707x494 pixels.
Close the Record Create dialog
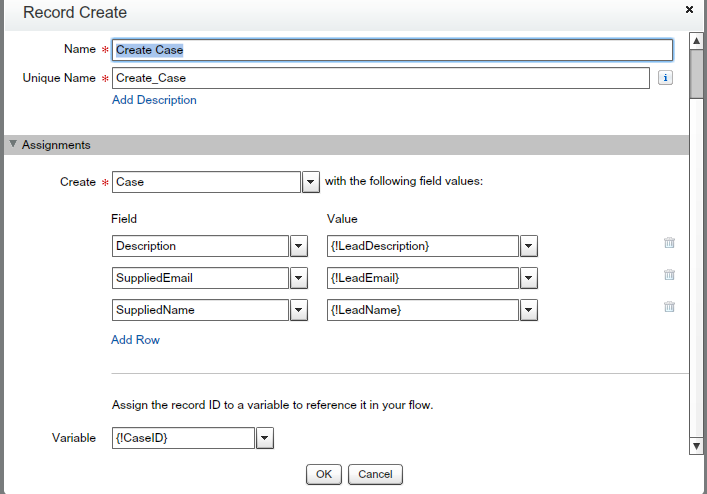tap(689, 9)
